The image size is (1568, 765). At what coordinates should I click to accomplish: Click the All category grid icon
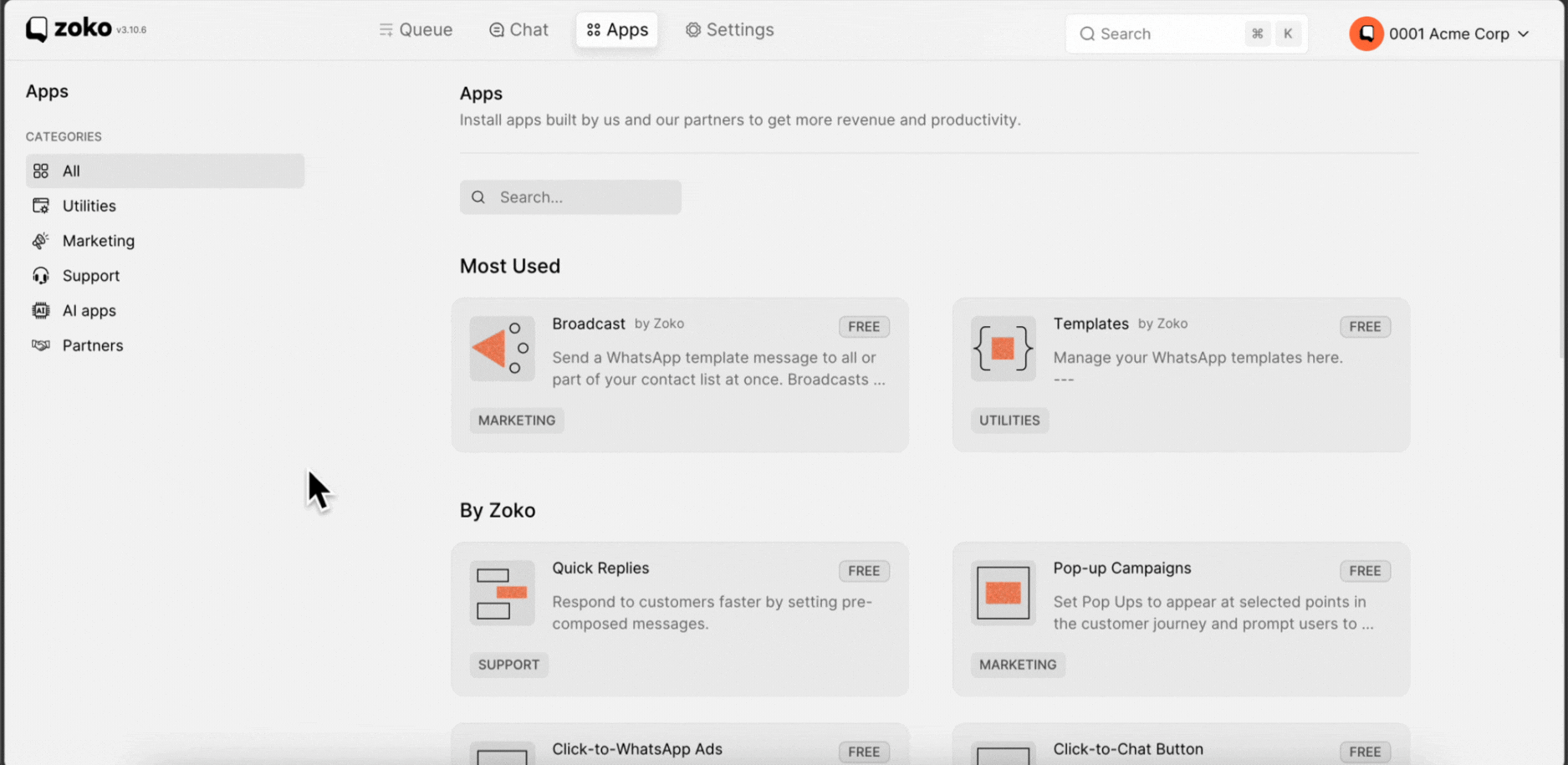coord(40,171)
